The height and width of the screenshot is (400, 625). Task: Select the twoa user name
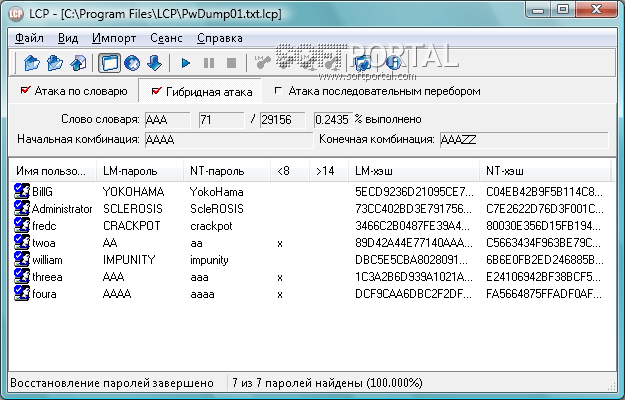(44, 243)
